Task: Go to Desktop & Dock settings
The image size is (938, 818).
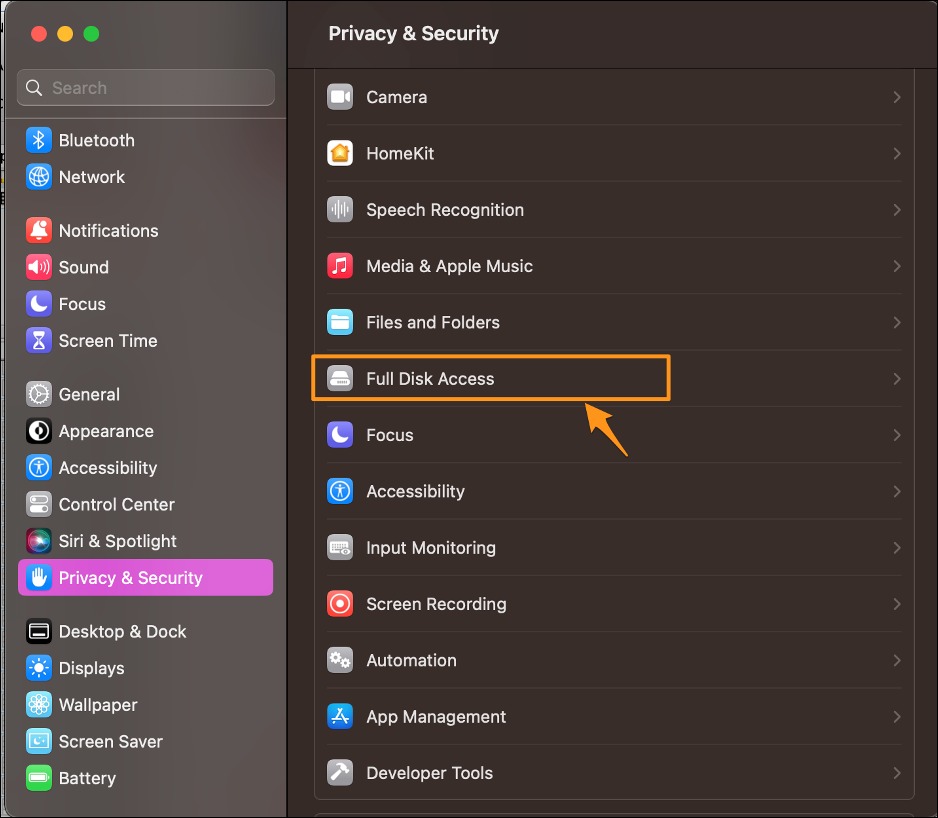Action: tap(122, 632)
